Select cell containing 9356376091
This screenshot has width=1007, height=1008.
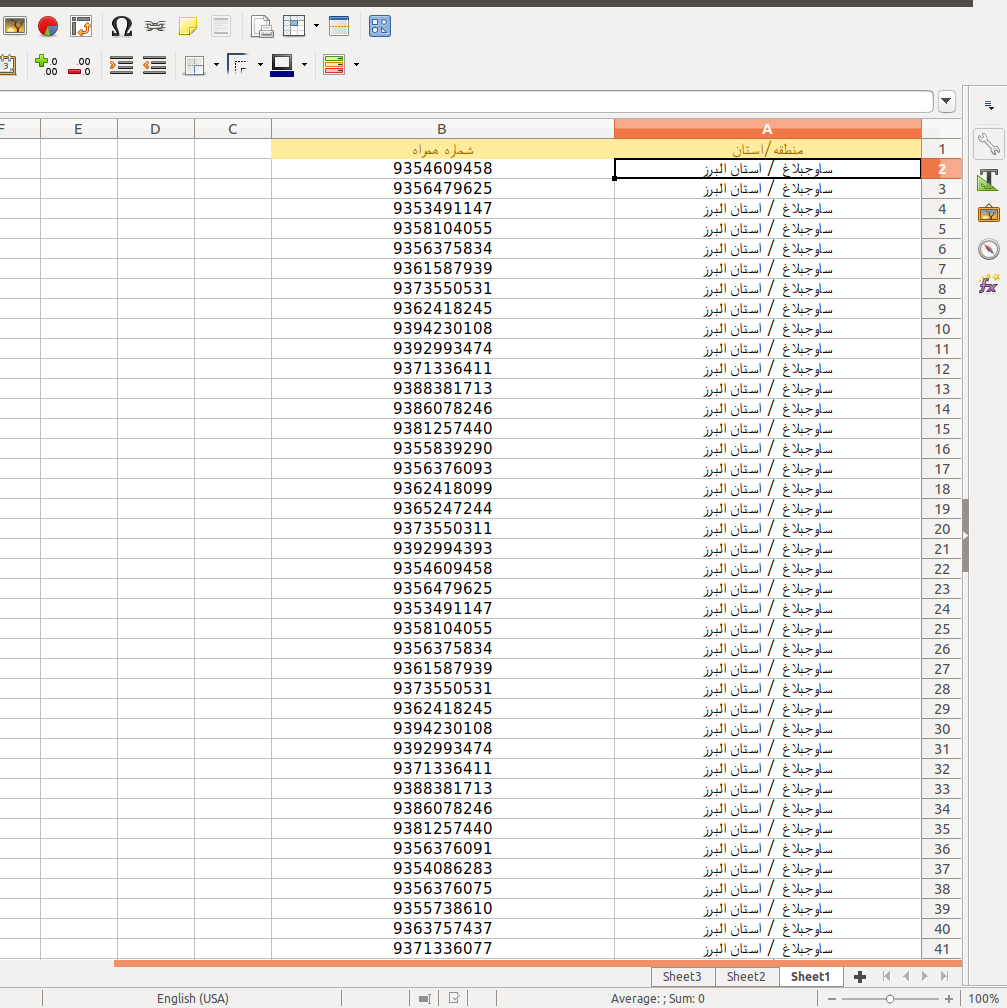coord(442,849)
